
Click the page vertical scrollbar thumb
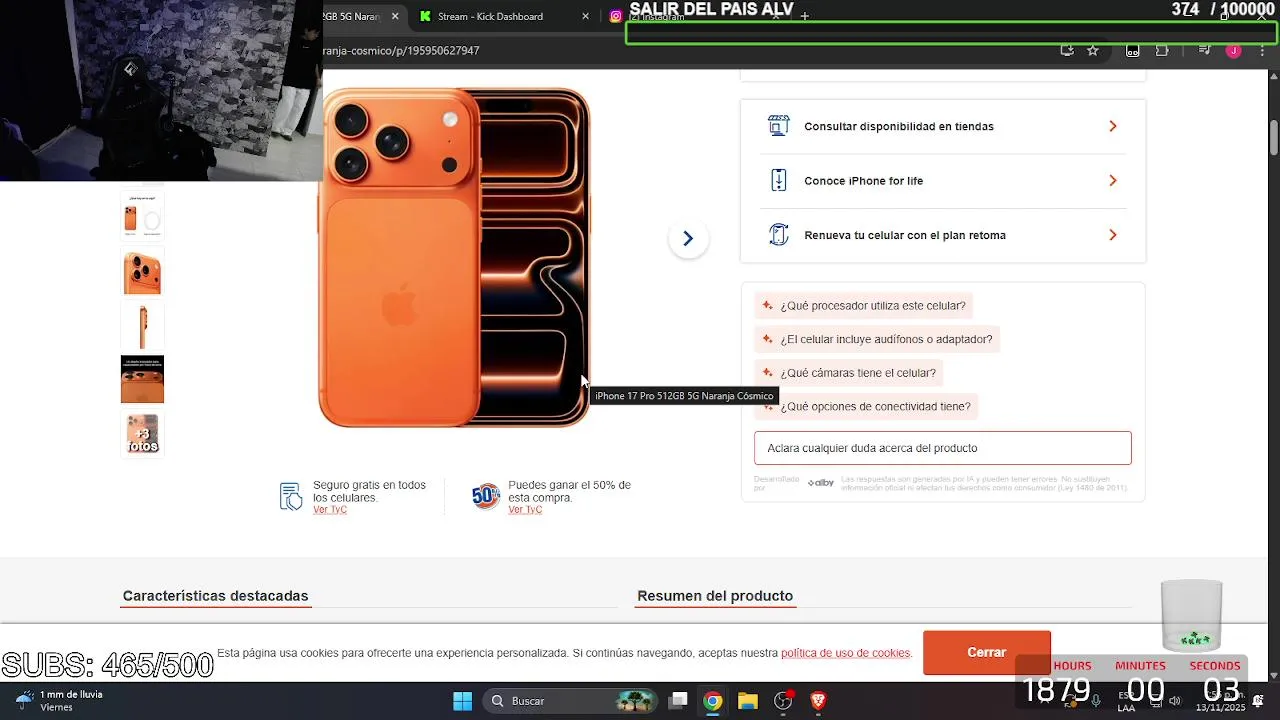point(1274,136)
